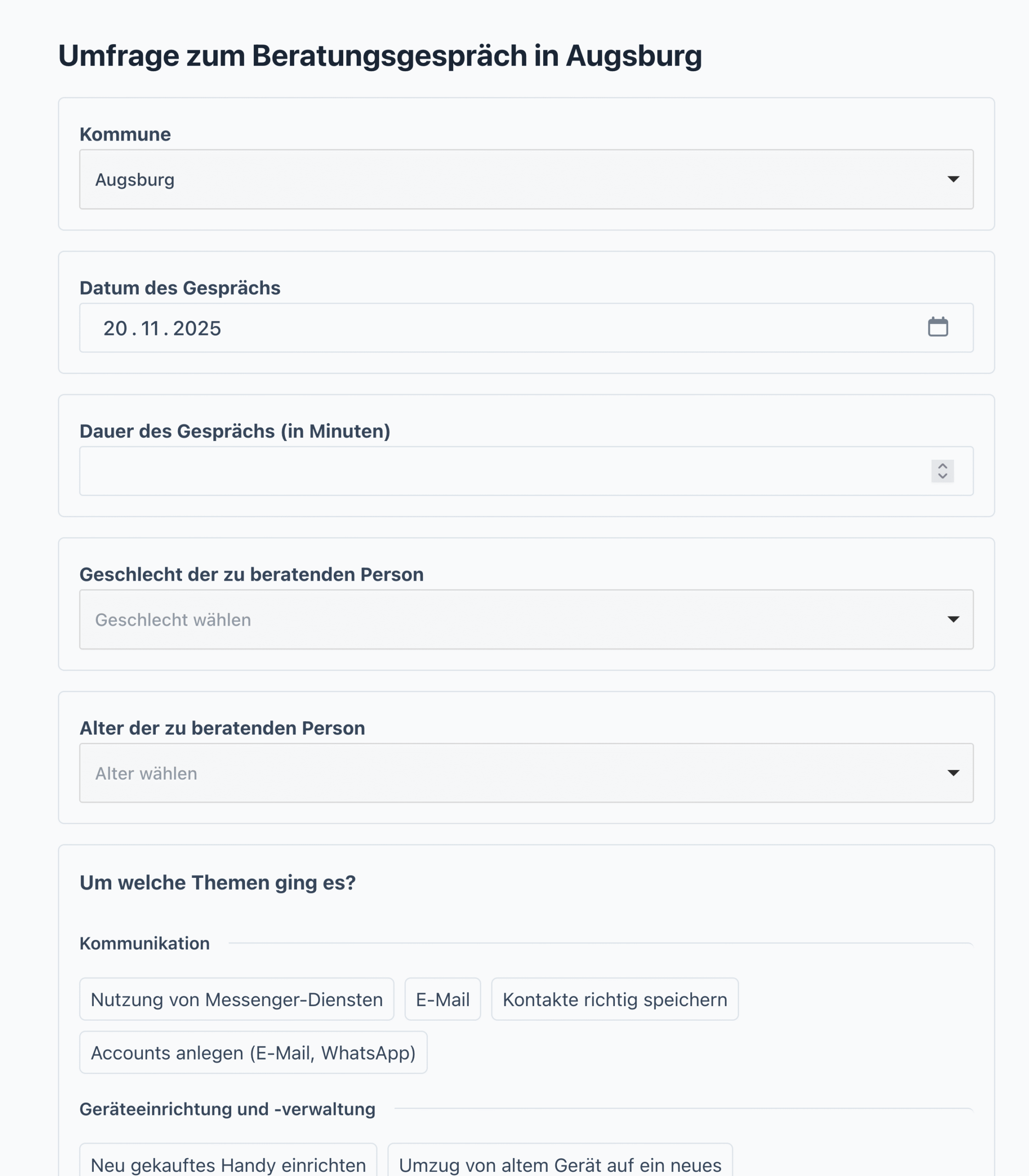Decrease duration with the down stepper arrow
Screen dimensions: 1029x1176
tap(942, 476)
